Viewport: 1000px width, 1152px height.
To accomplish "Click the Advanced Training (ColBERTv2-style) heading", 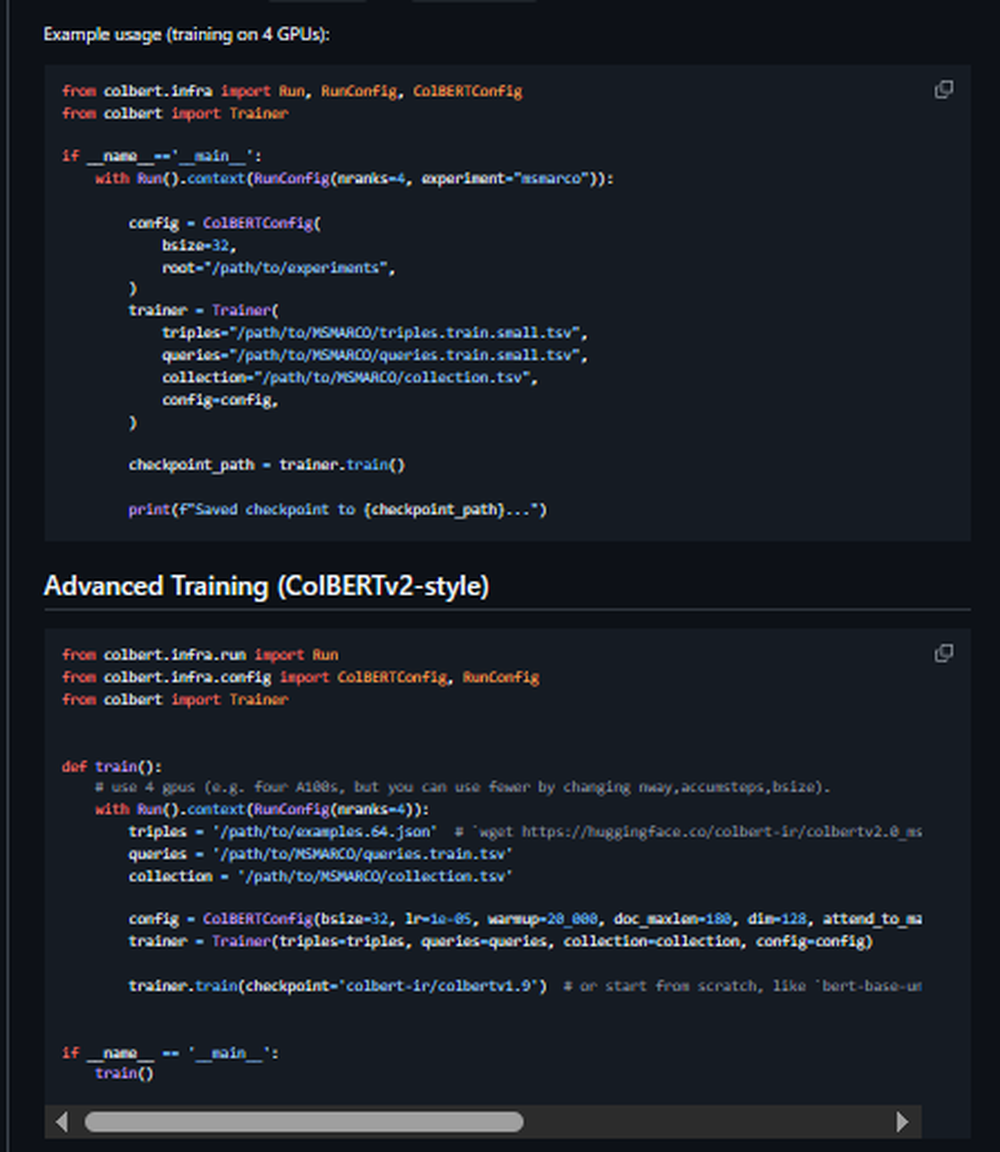I will coord(266,586).
